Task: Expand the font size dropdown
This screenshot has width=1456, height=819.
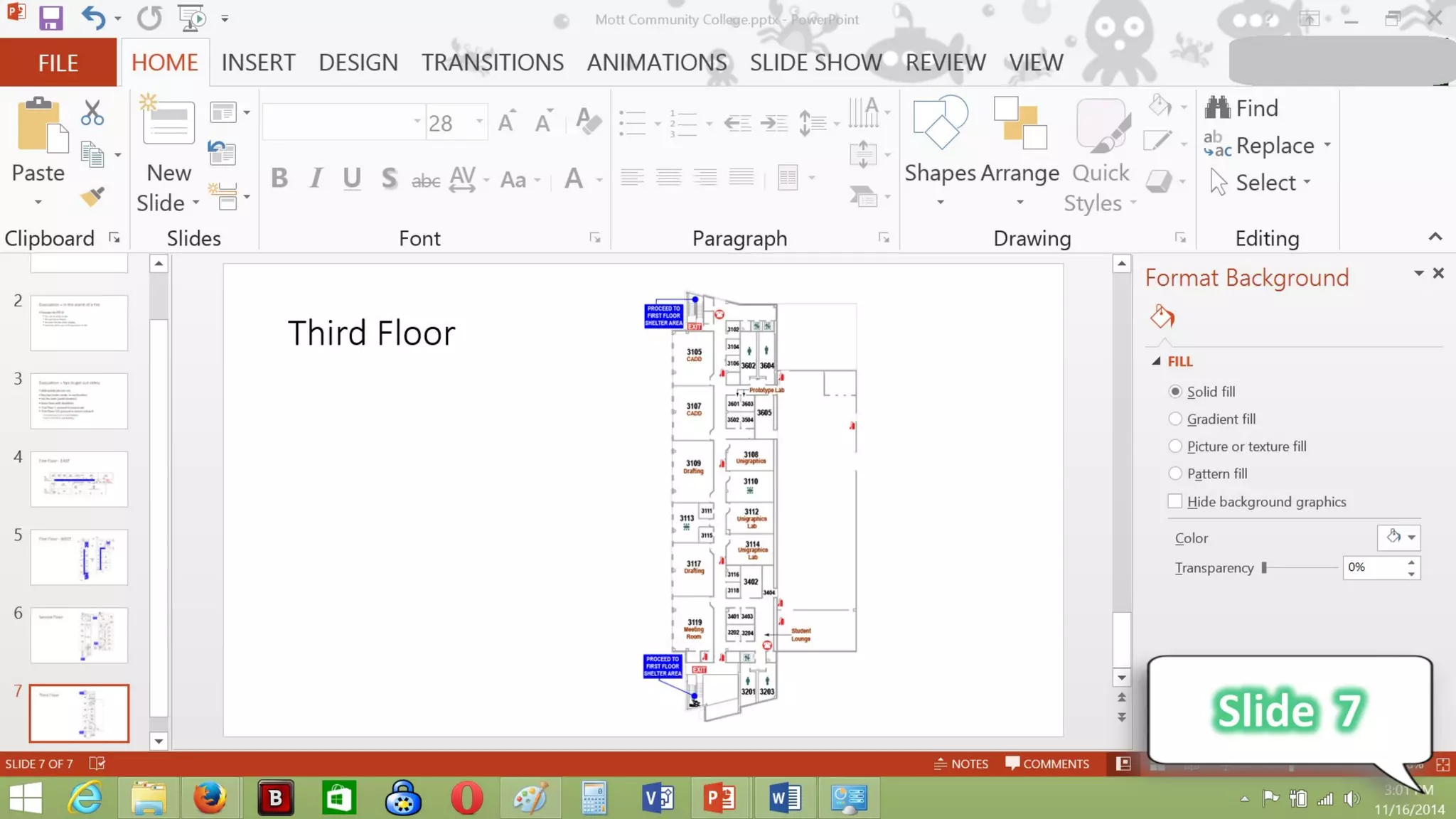Action: [x=480, y=122]
